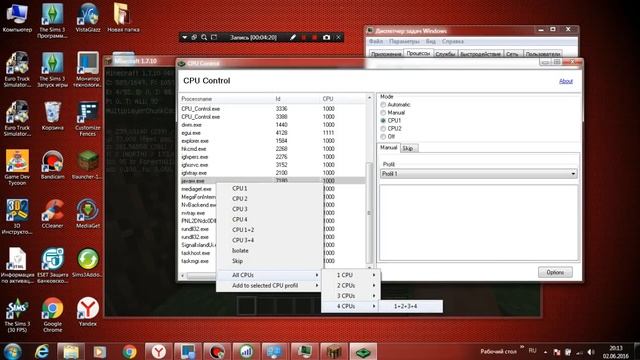The height and width of the screenshot is (360, 640).
Task: Open the ESET Защита банковско shortcut
Action: point(52,266)
